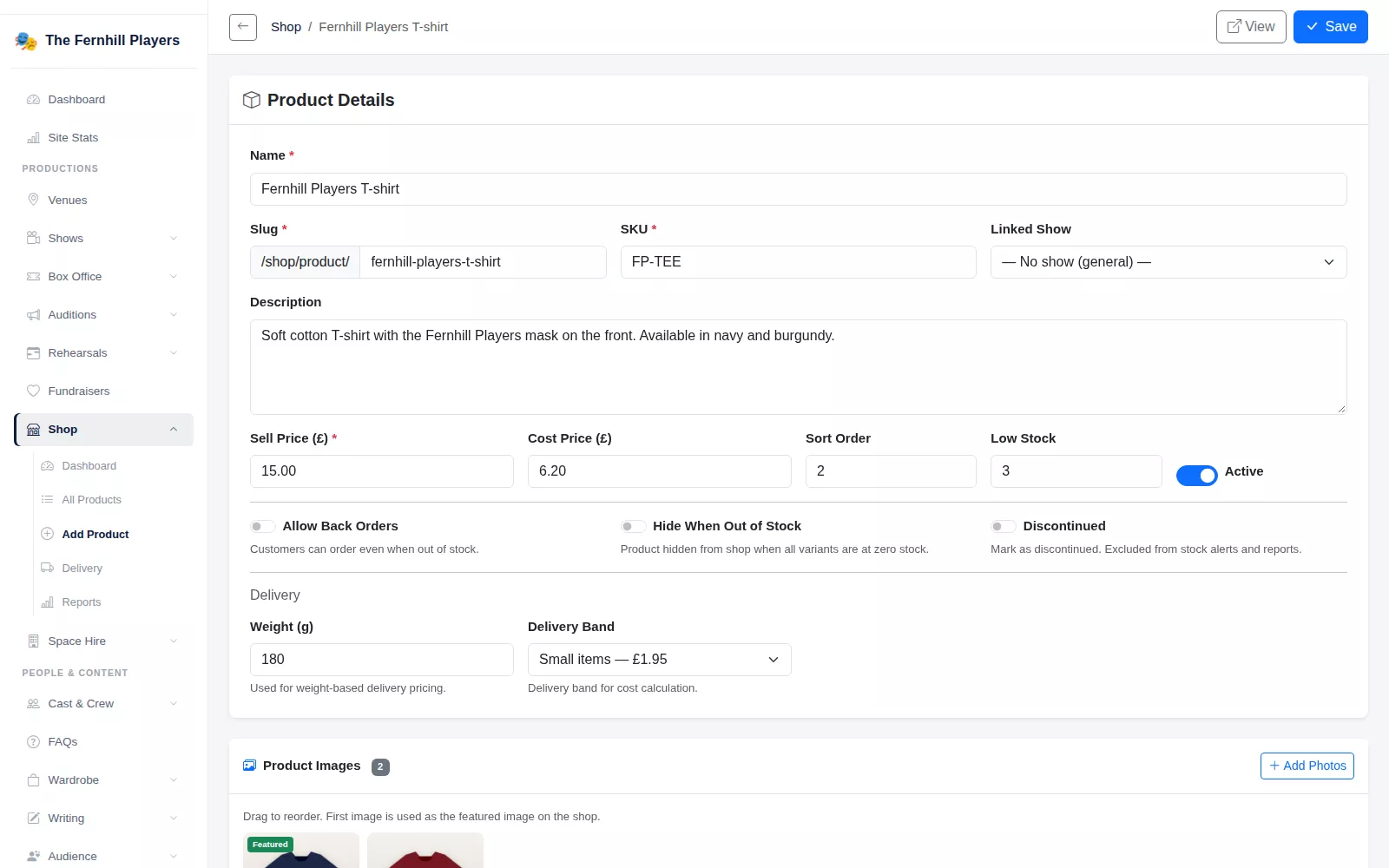Click the Fundraisers heart icon
The width and height of the screenshot is (1389, 868).
pyautogui.click(x=34, y=391)
